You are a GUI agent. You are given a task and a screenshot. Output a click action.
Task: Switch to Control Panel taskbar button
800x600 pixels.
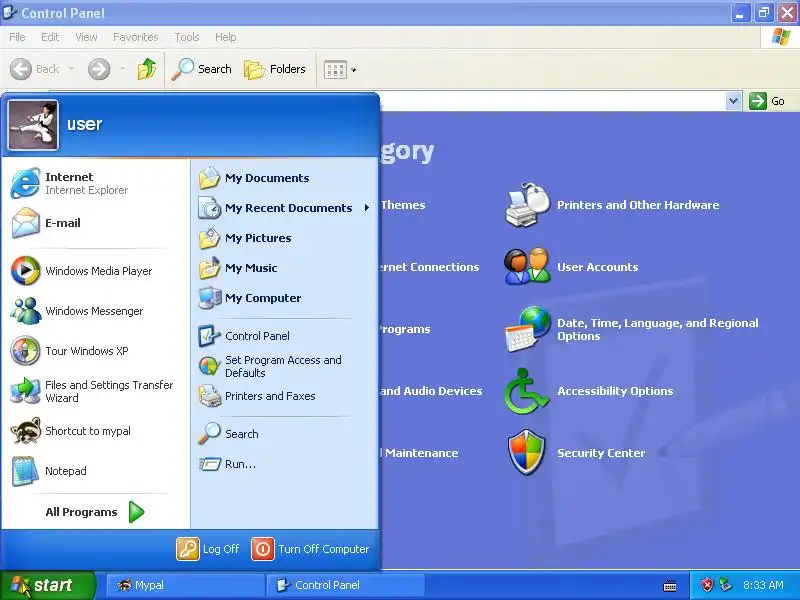345,585
